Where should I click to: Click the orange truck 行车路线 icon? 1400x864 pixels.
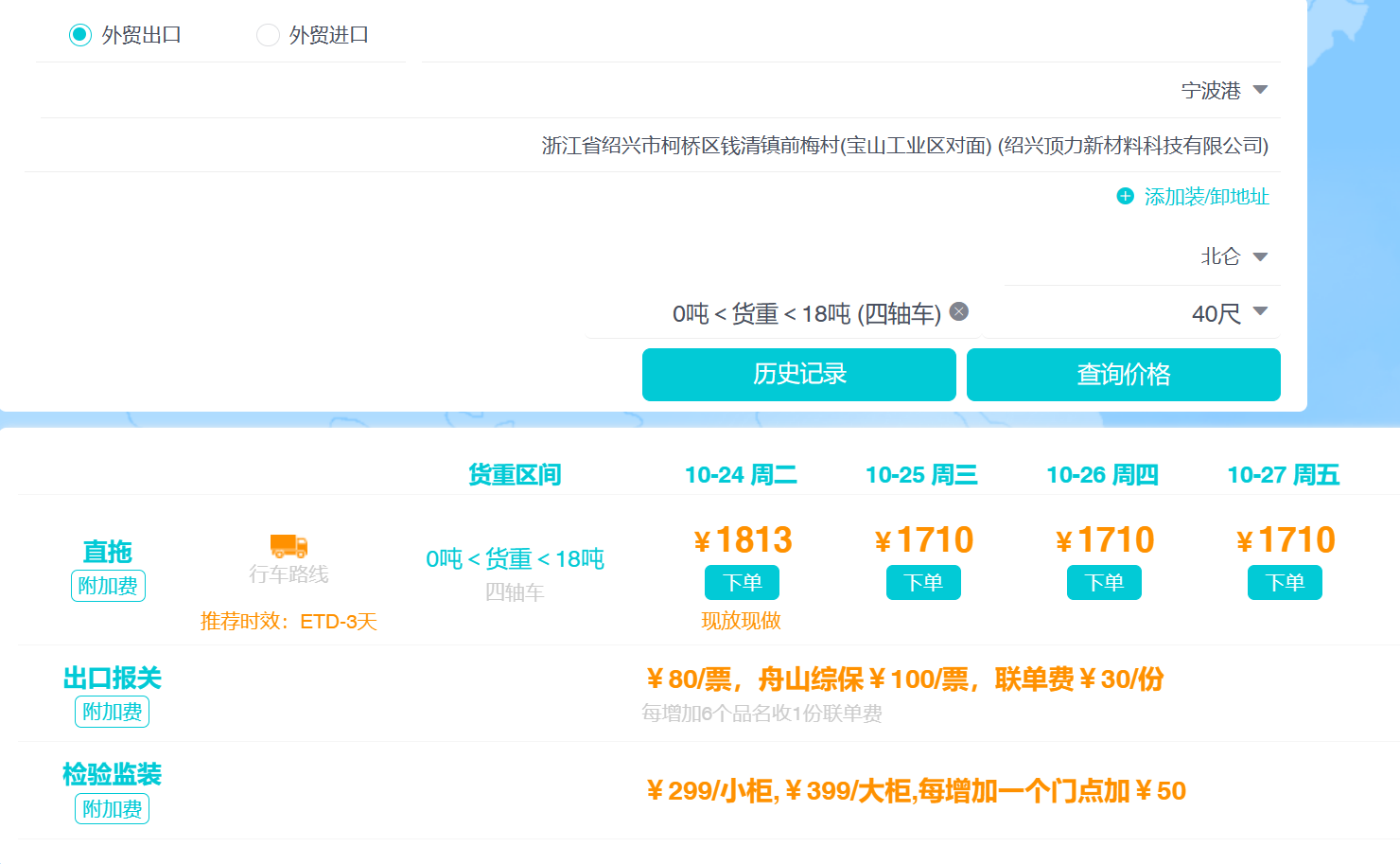(x=289, y=546)
